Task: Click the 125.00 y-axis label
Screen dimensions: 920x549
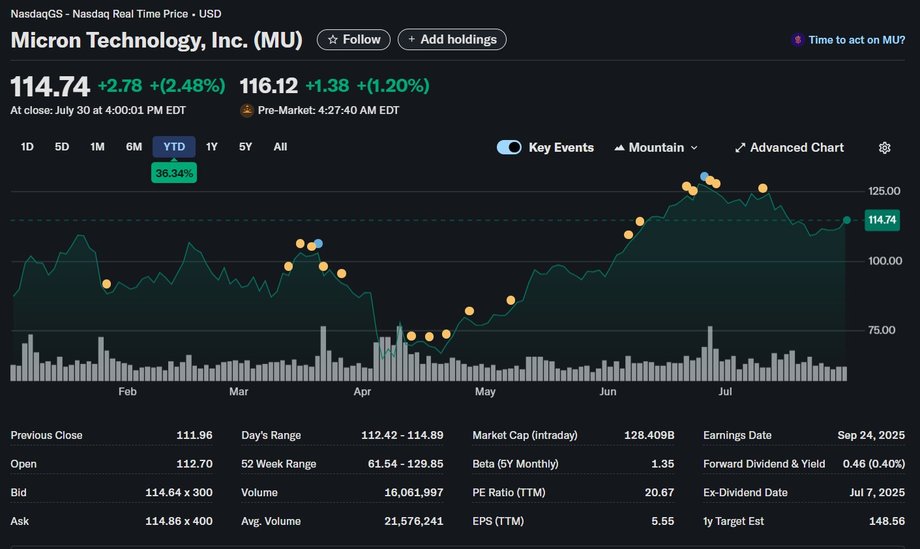Action: tap(884, 191)
